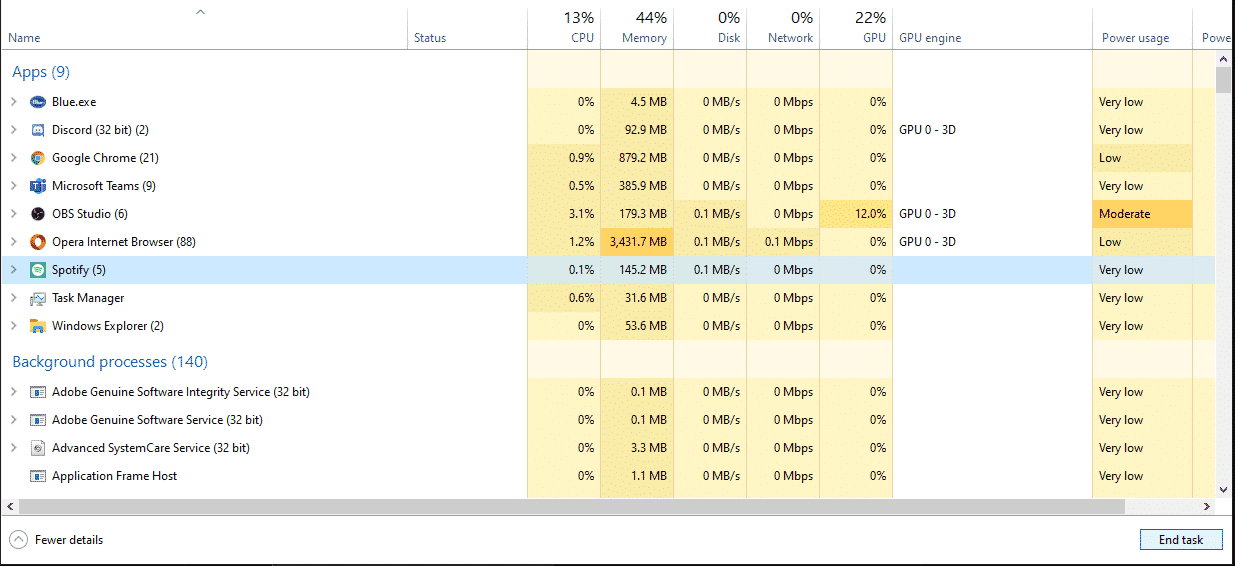Viewport: 1235px width, 566px height.
Task: Click the Opera Internet Browser icon
Action: [x=38, y=242]
